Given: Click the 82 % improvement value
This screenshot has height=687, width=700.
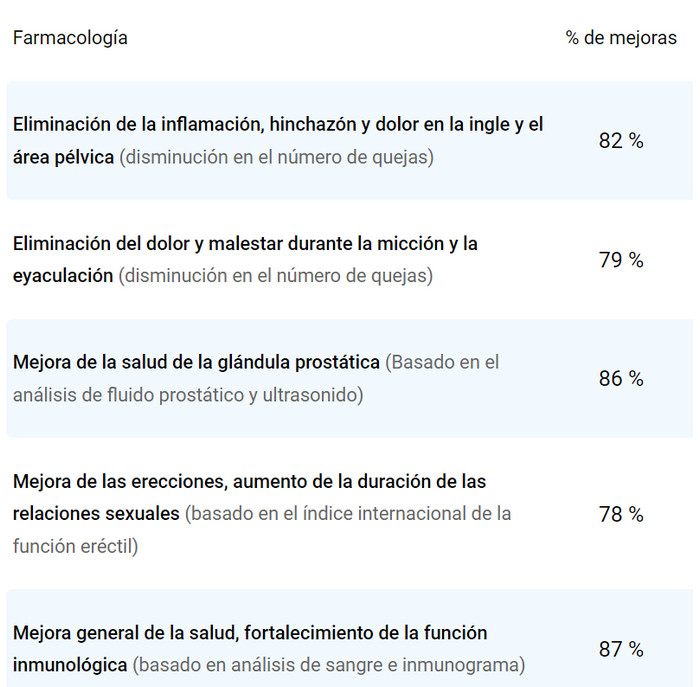Looking at the screenshot, I should [x=621, y=141].
